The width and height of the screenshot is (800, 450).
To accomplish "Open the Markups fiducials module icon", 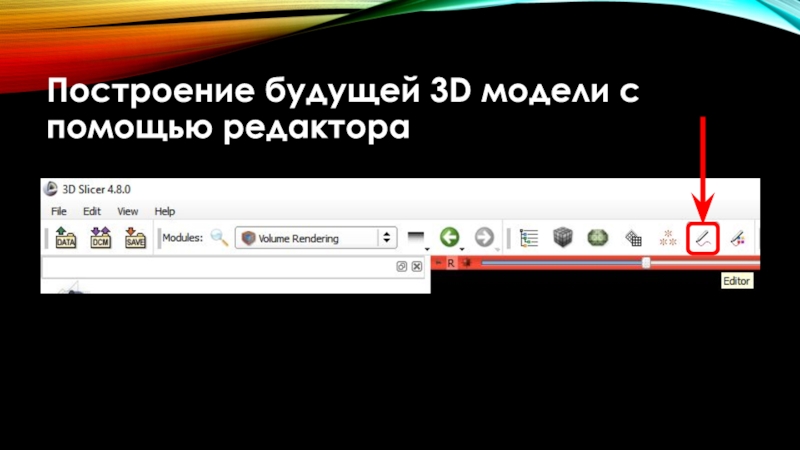I will [x=668, y=238].
